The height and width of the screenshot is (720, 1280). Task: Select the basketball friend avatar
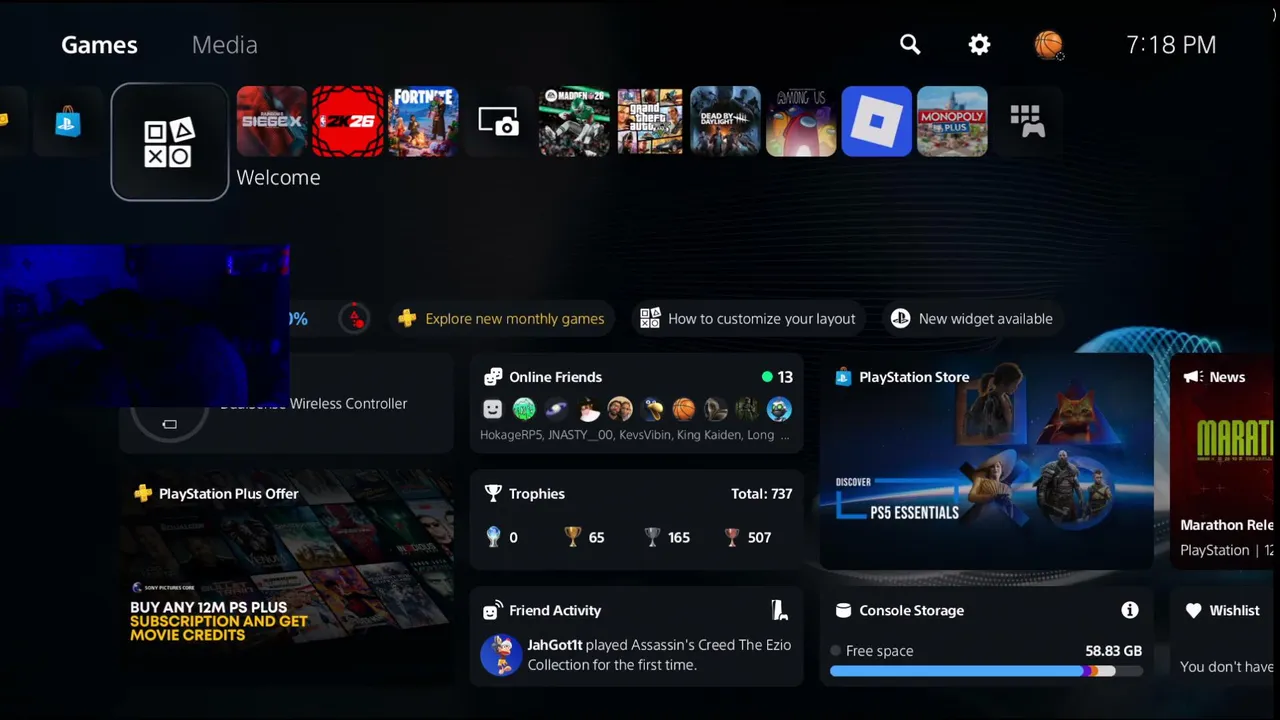coord(684,409)
